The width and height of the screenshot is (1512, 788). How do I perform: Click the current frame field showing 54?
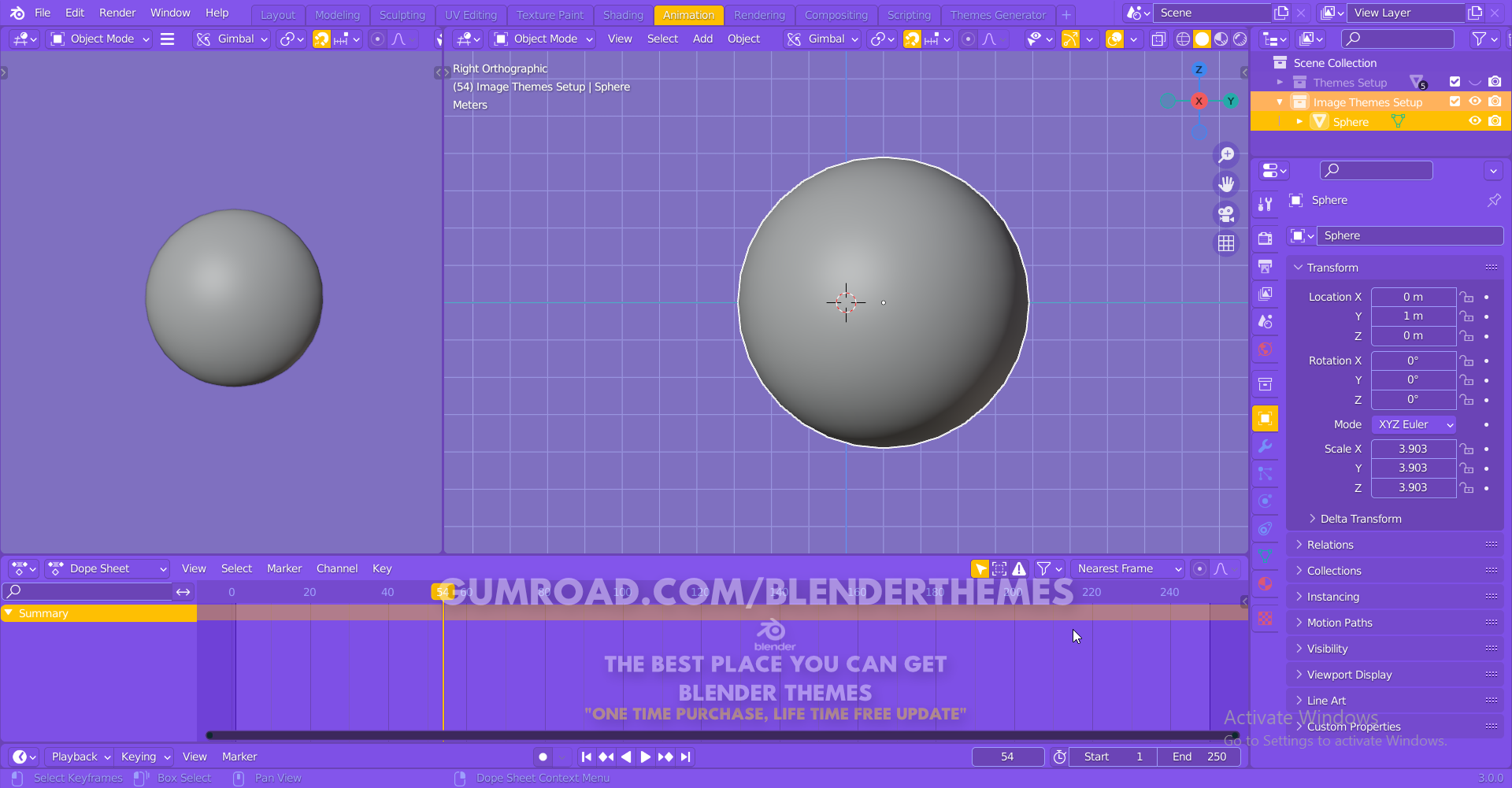(x=1008, y=757)
